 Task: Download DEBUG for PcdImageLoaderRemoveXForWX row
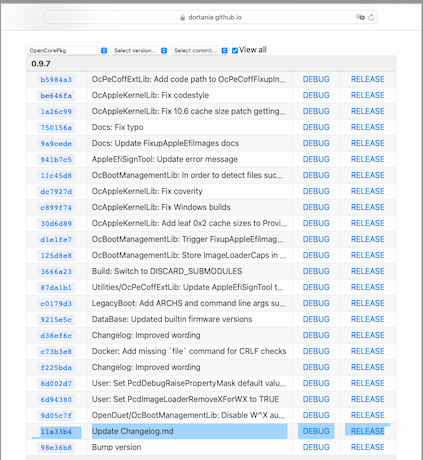tap(316, 399)
